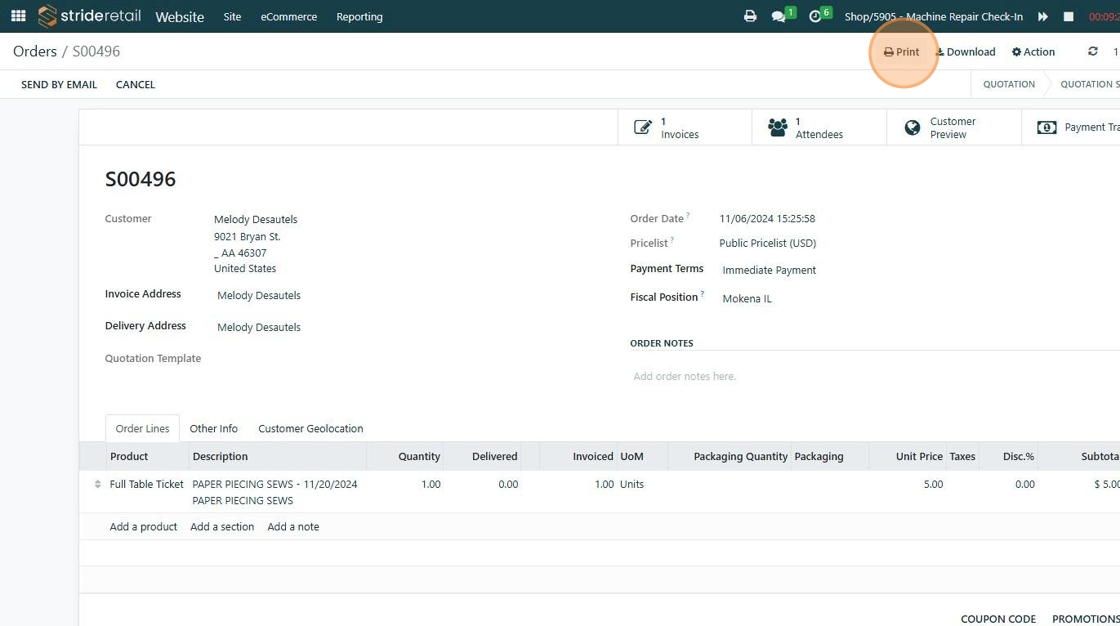The height and width of the screenshot is (626, 1120).
Task: Click Send by Email button
Action: 59,84
